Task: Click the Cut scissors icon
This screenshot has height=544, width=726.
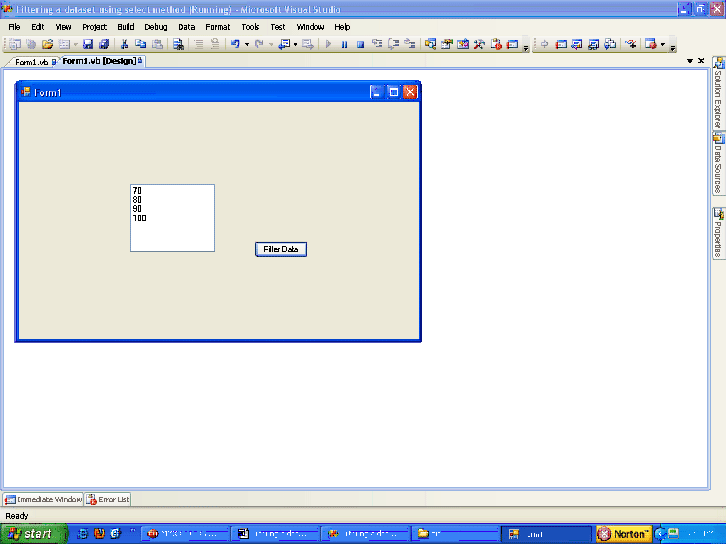Action: (124, 44)
